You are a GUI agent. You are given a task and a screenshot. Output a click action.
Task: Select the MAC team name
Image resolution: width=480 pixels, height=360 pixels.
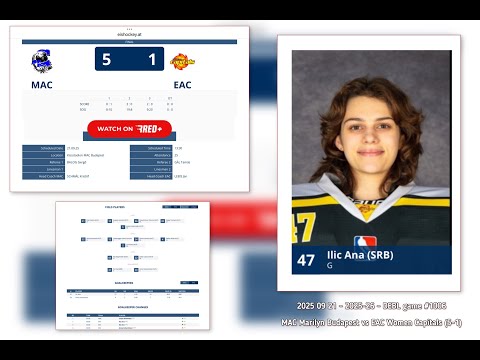pos(42,85)
